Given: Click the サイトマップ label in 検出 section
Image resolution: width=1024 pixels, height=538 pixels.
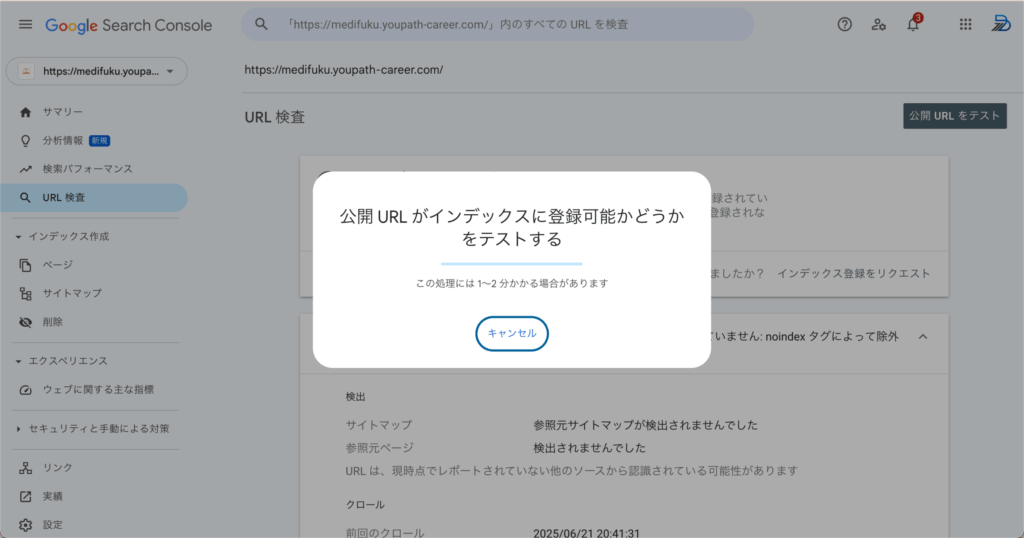Looking at the screenshot, I should [x=379, y=425].
